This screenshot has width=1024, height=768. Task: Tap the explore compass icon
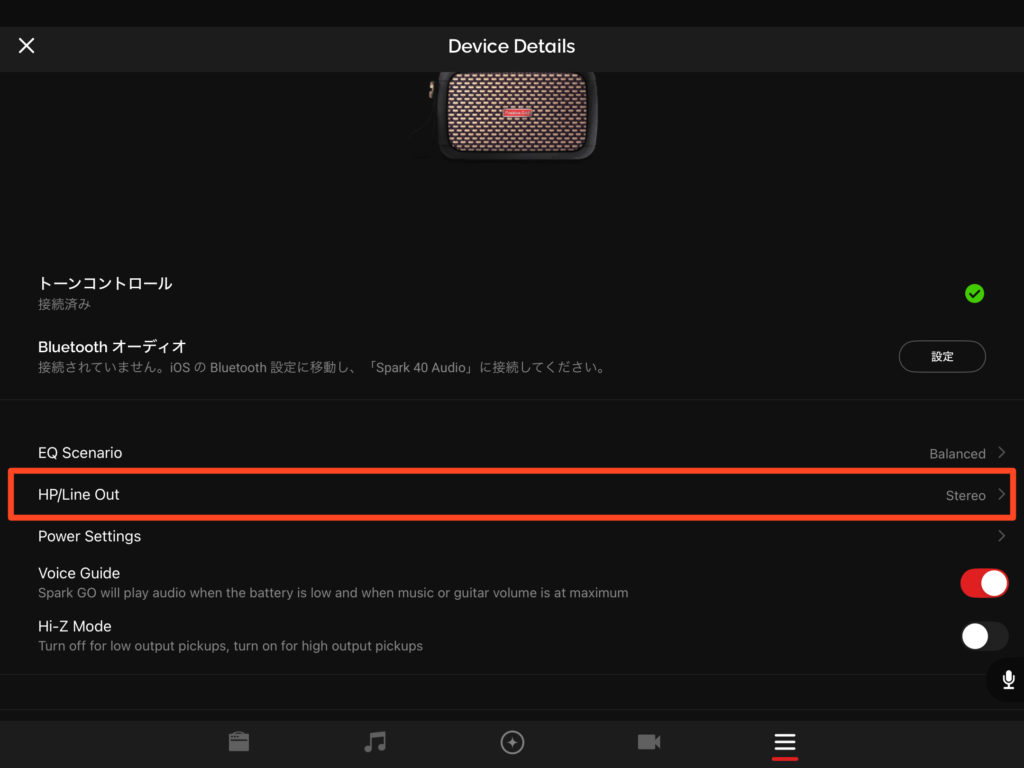[512, 742]
